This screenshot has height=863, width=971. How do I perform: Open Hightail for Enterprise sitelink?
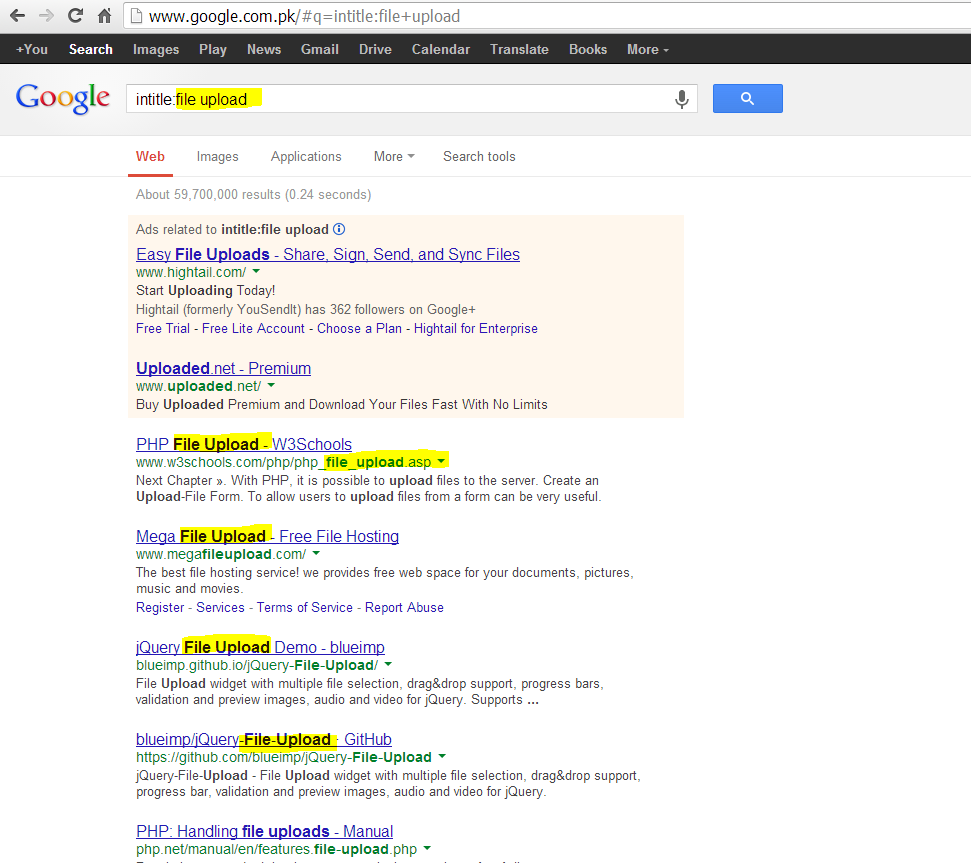tap(476, 329)
